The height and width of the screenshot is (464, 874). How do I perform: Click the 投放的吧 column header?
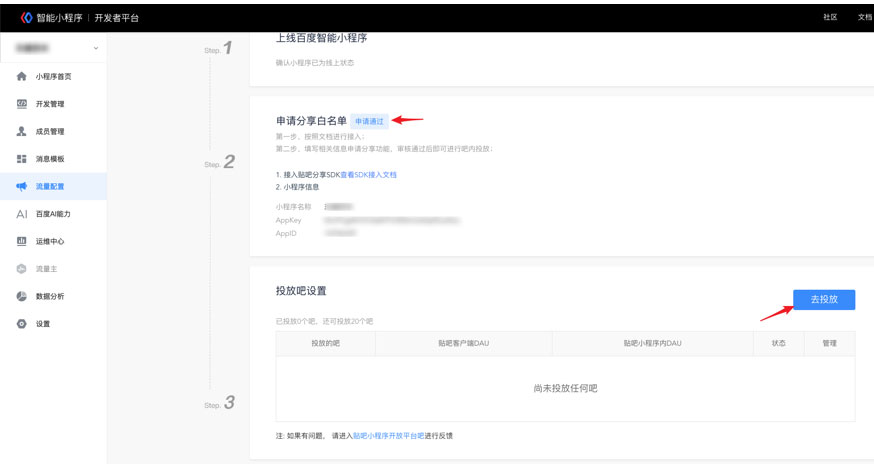(325, 343)
